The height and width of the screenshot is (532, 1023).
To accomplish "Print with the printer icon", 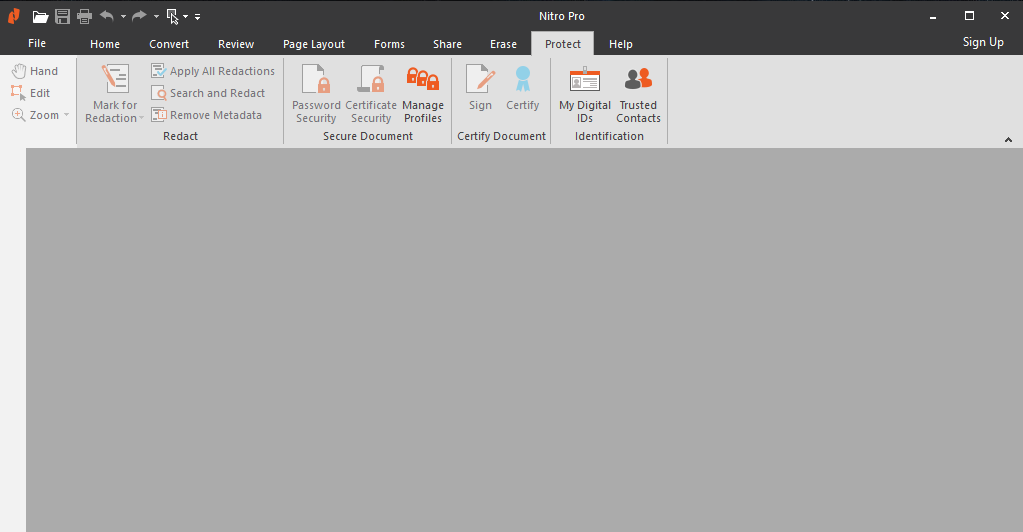I will pos(84,16).
